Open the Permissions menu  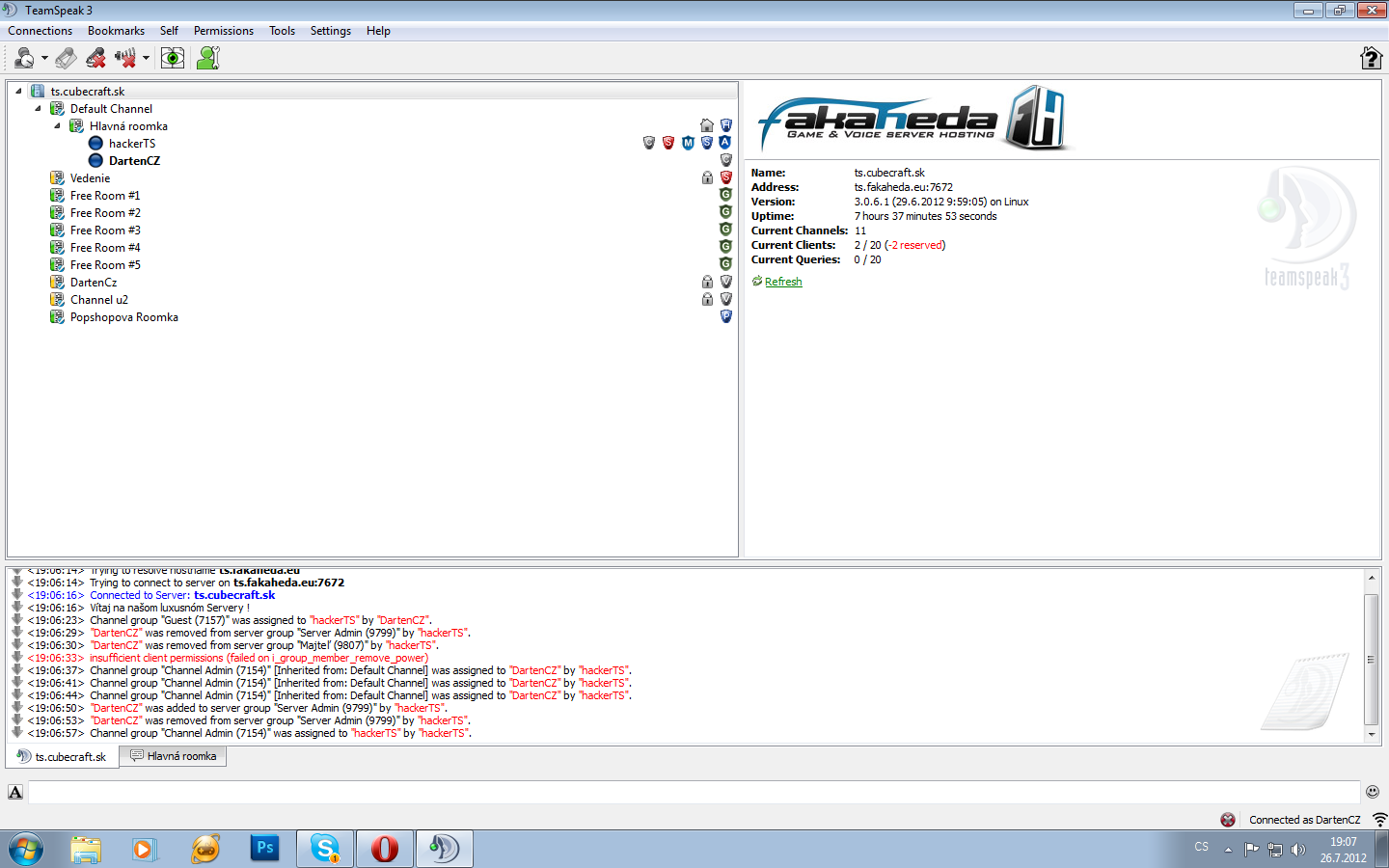(223, 31)
